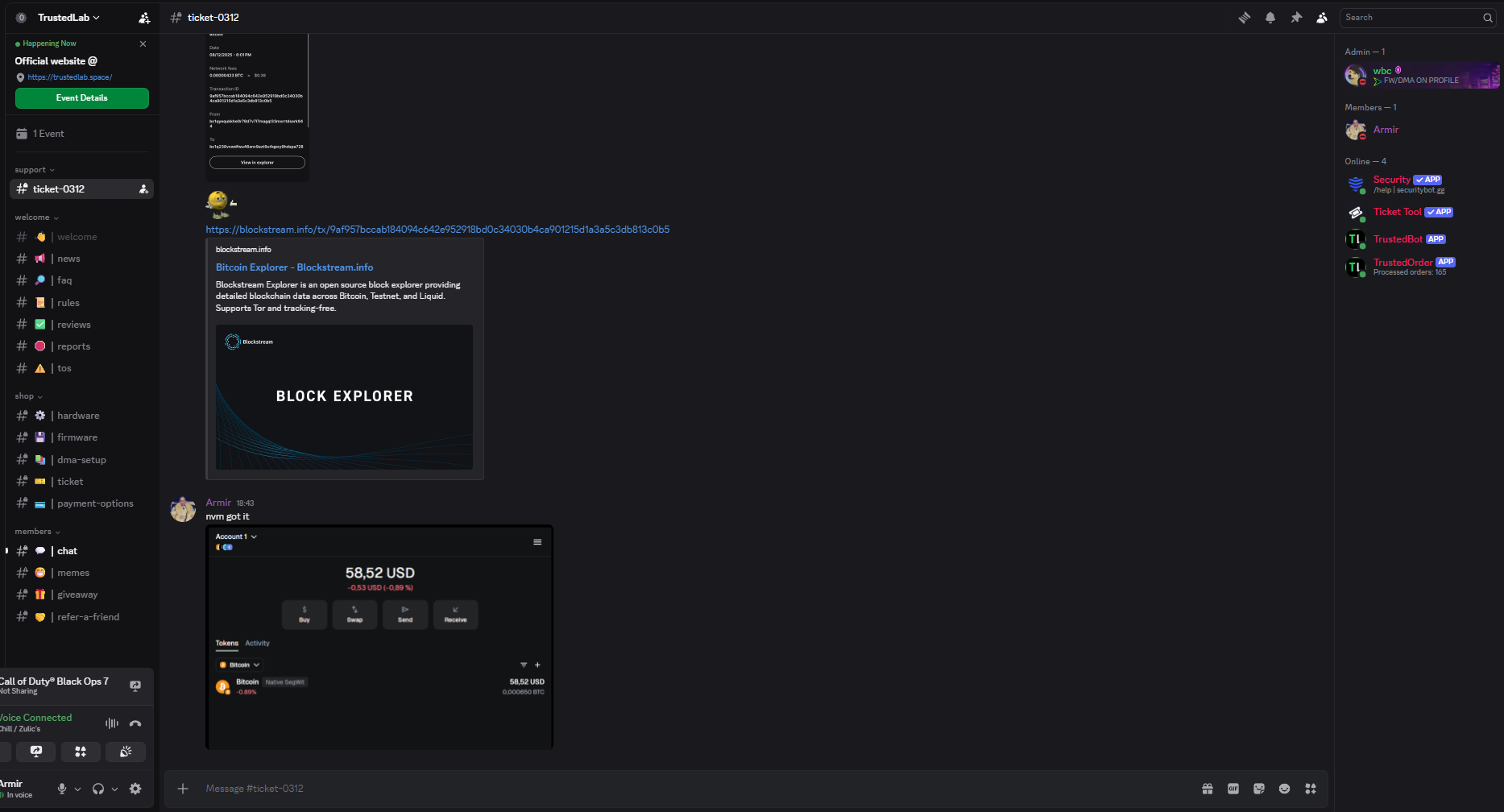Open the firmware channel
1504x812 pixels.
82,437
